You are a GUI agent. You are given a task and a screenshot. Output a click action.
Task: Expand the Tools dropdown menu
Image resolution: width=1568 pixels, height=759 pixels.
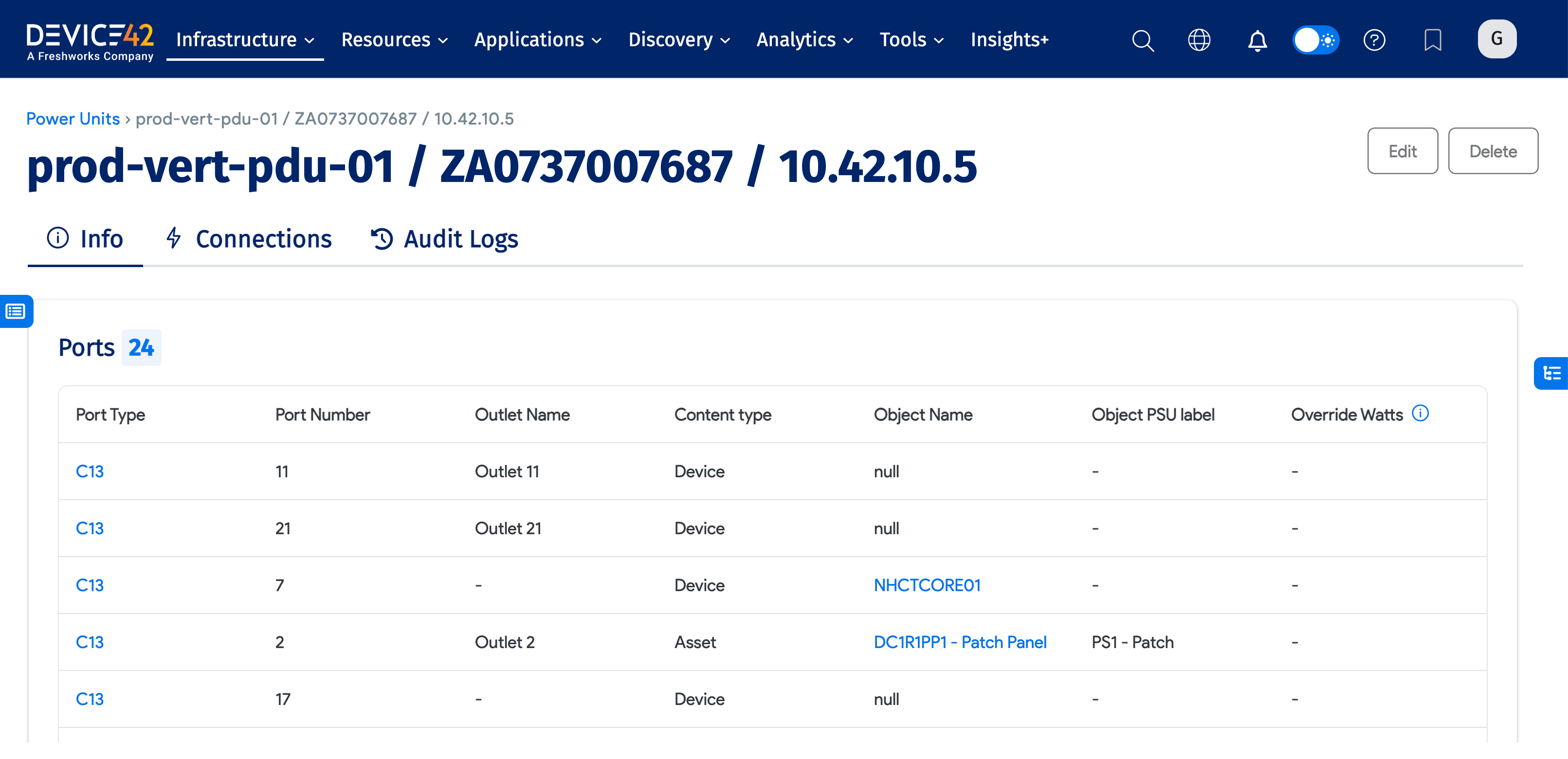[911, 40]
